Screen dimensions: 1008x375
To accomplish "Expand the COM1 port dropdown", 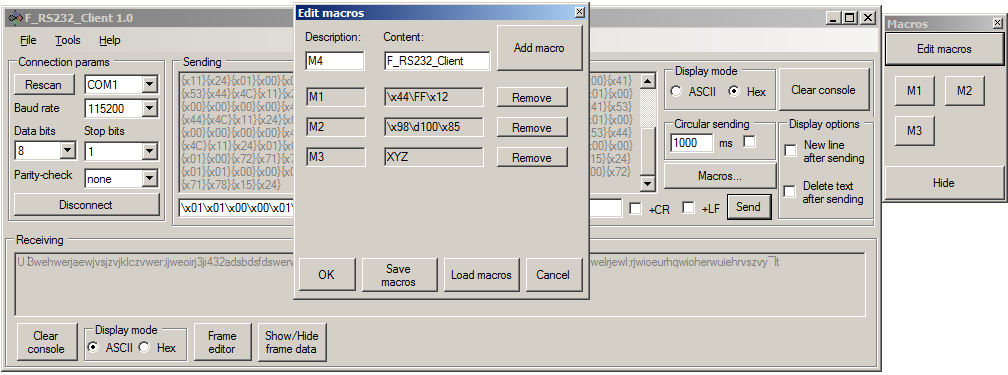I will coord(150,84).
